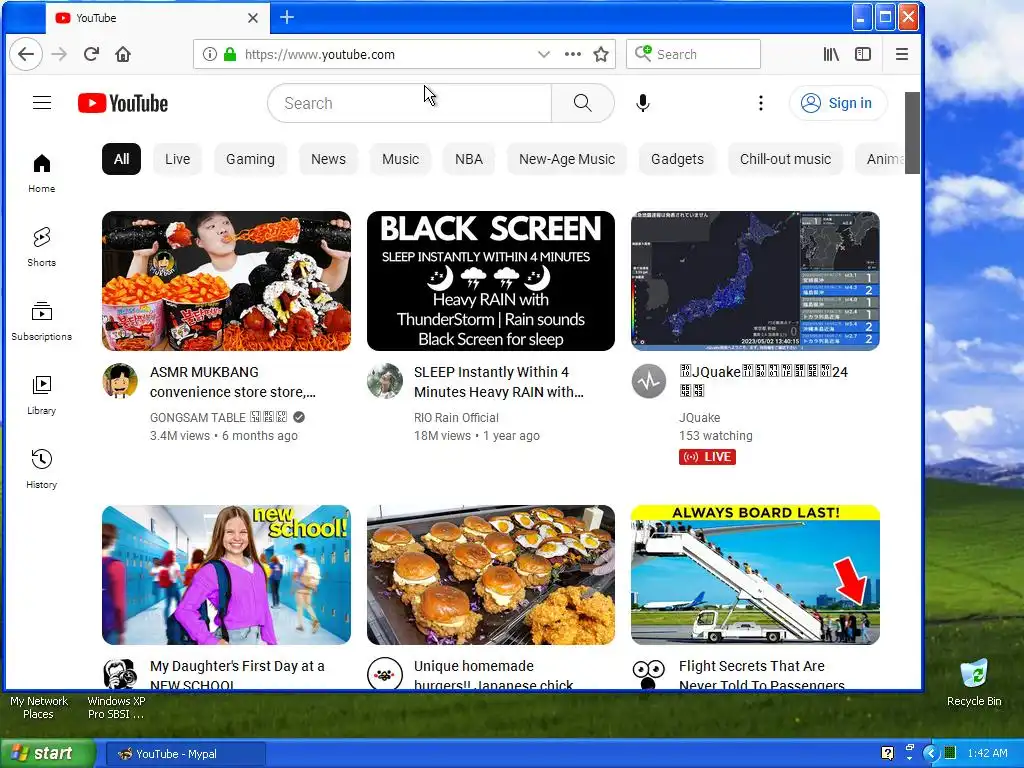Viewport: 1024px width, 768px height.
Task: Open History in the sidebar
Action: coord(42,469)
